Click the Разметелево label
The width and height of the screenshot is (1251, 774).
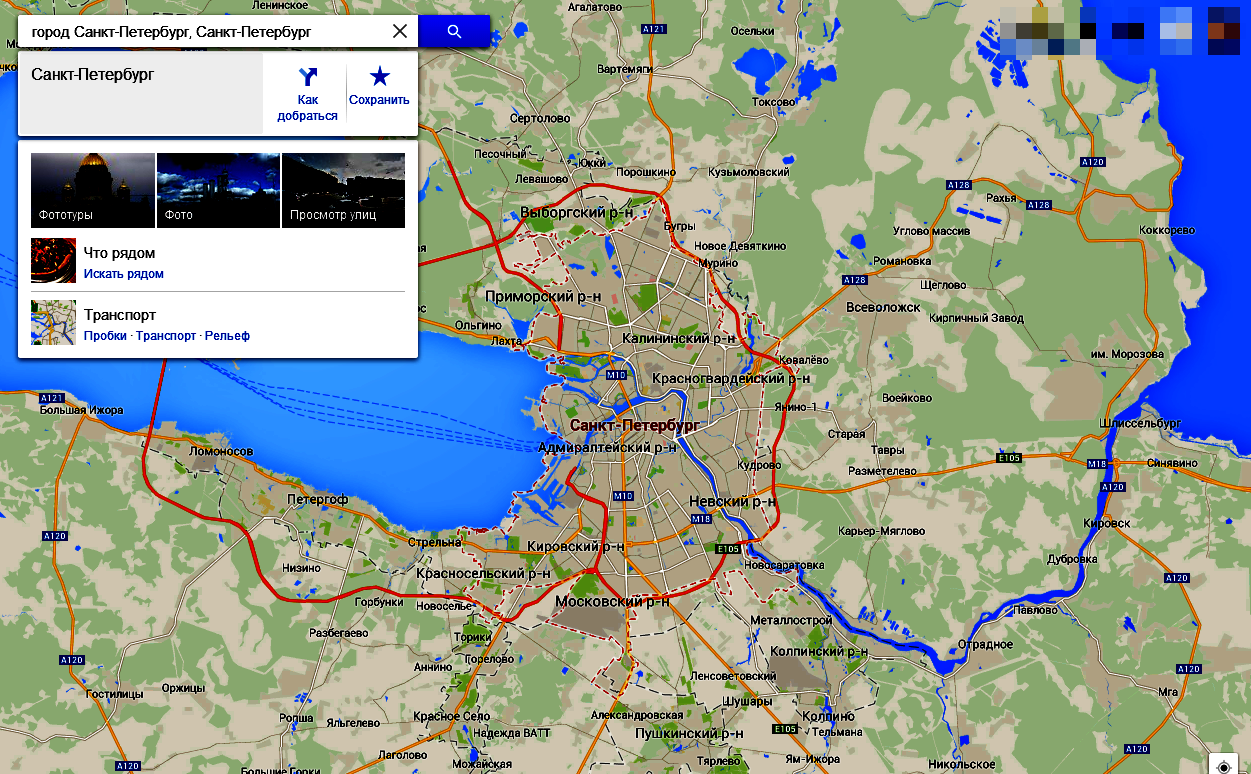(x=882, y=470)
